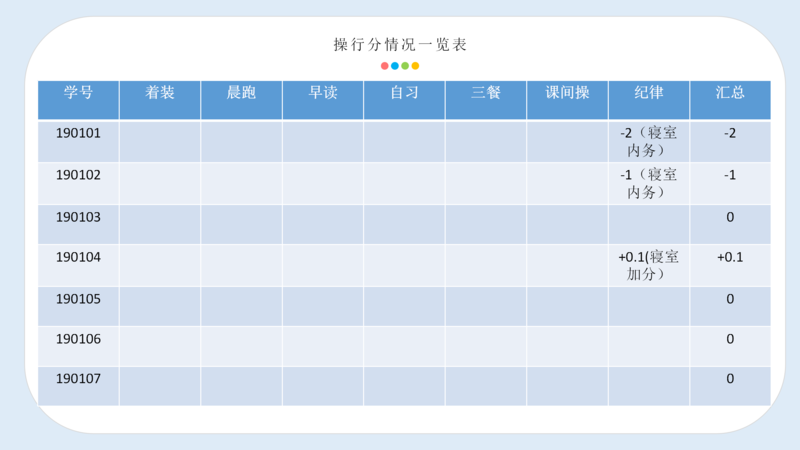Click the yellow dot under the title
800x450 pixels.
pyautogui.click(x=415, y=66)
